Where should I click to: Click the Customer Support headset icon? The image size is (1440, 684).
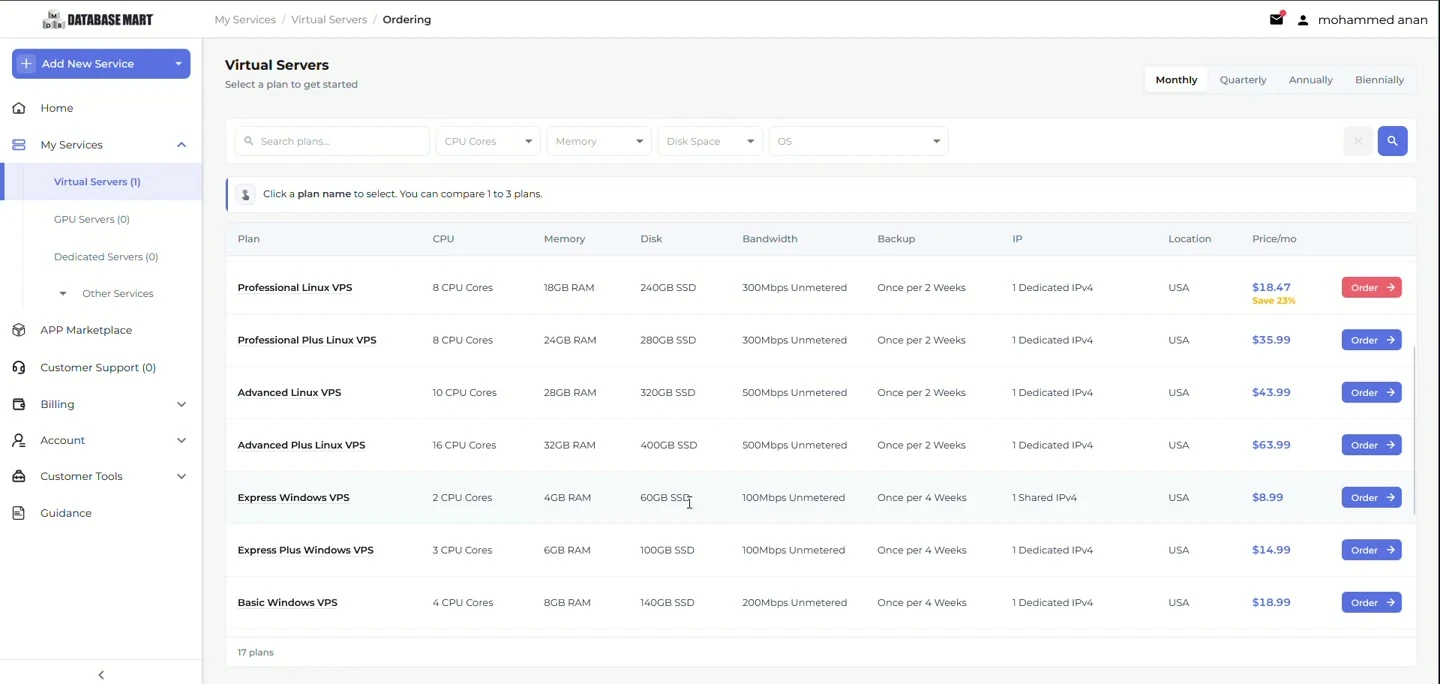pyautogui.click(x=19, y=367)
